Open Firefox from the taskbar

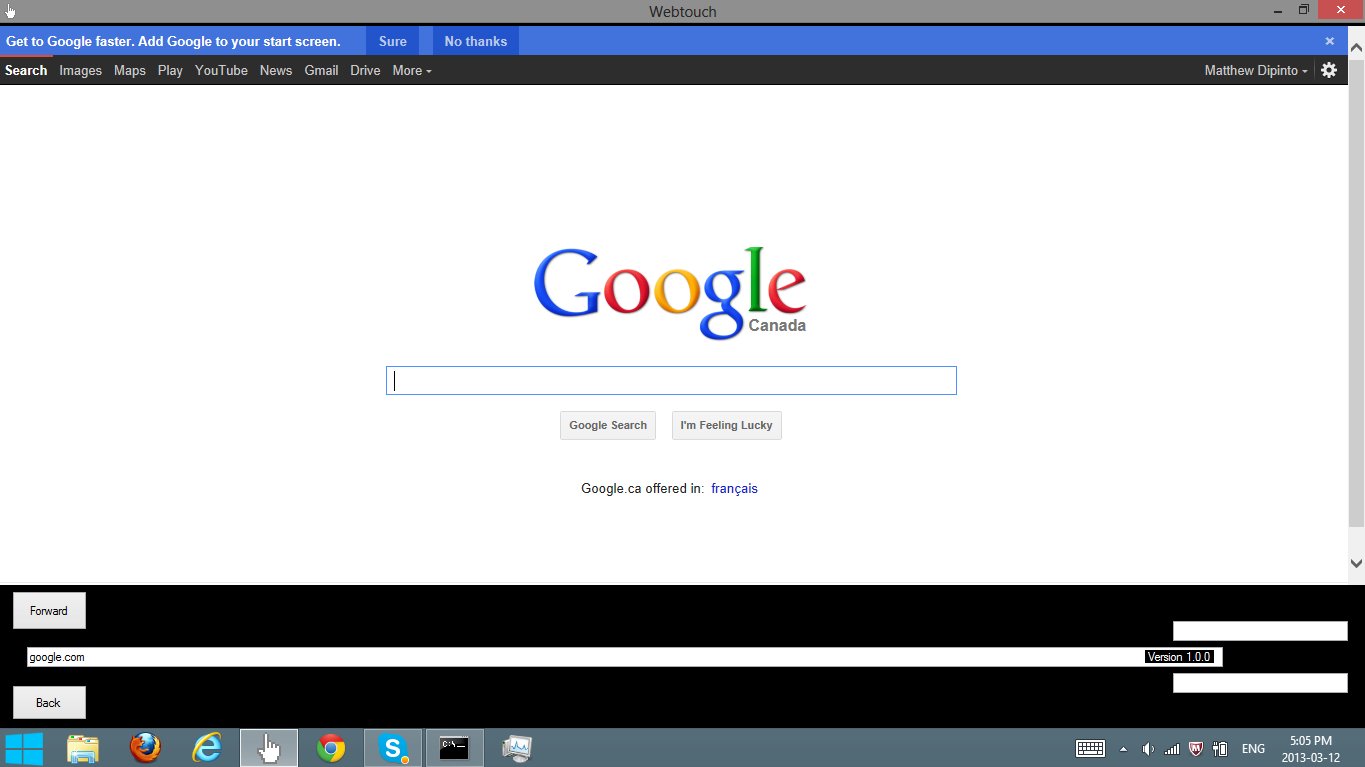145,748
